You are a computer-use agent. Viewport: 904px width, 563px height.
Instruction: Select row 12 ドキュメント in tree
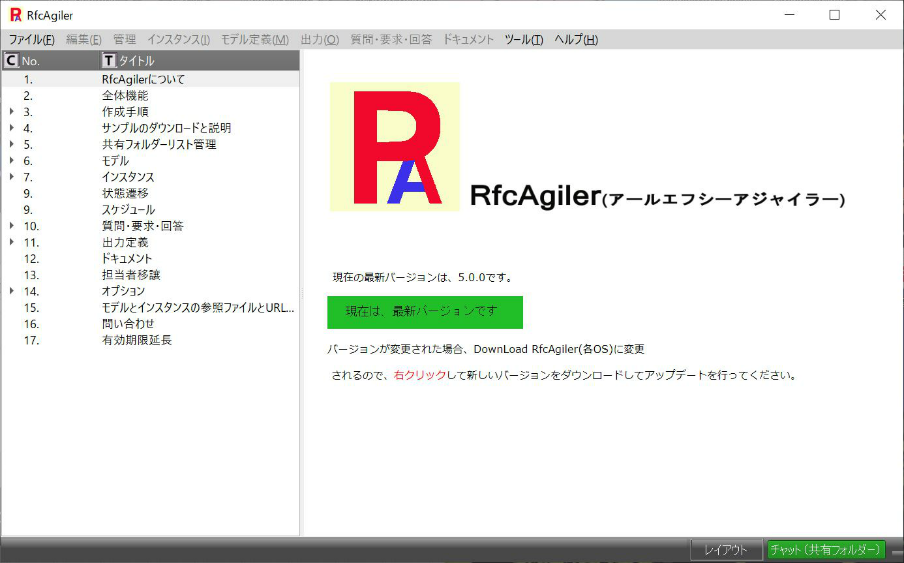[150, 258]
